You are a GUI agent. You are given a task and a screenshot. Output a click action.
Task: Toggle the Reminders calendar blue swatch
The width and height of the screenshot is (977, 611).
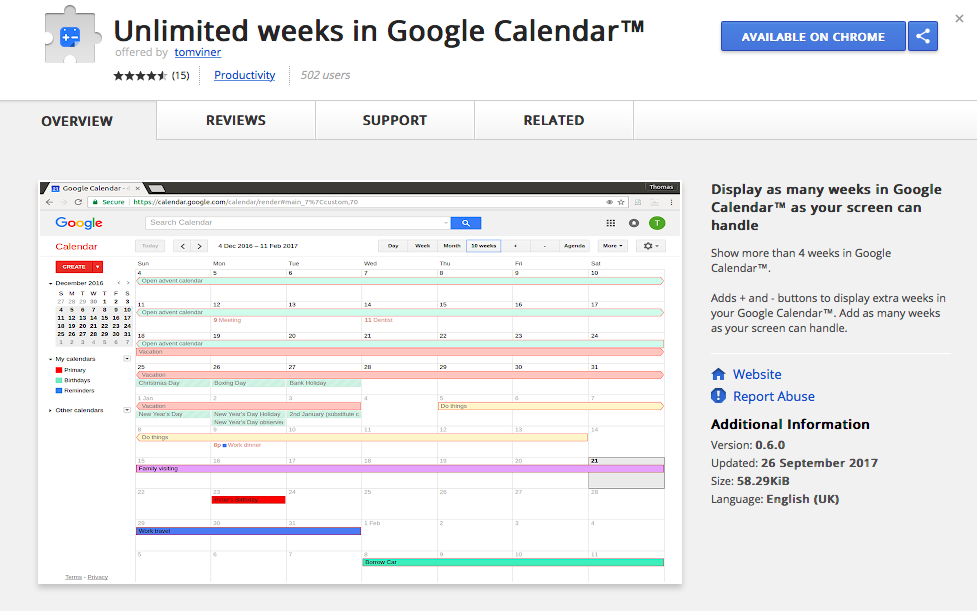59,391
